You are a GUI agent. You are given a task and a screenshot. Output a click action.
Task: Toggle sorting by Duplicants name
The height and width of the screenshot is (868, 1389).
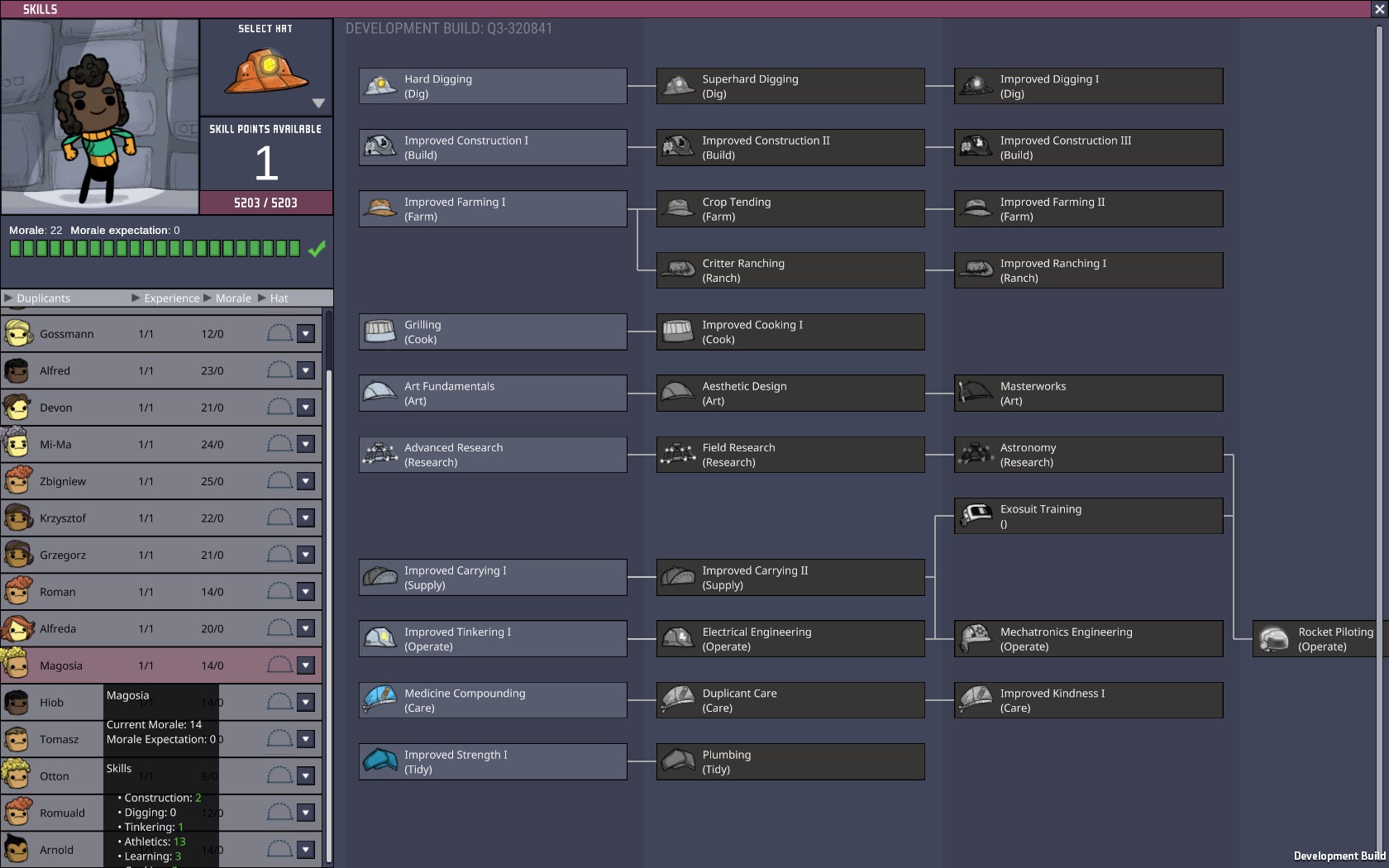click(43, 298)
